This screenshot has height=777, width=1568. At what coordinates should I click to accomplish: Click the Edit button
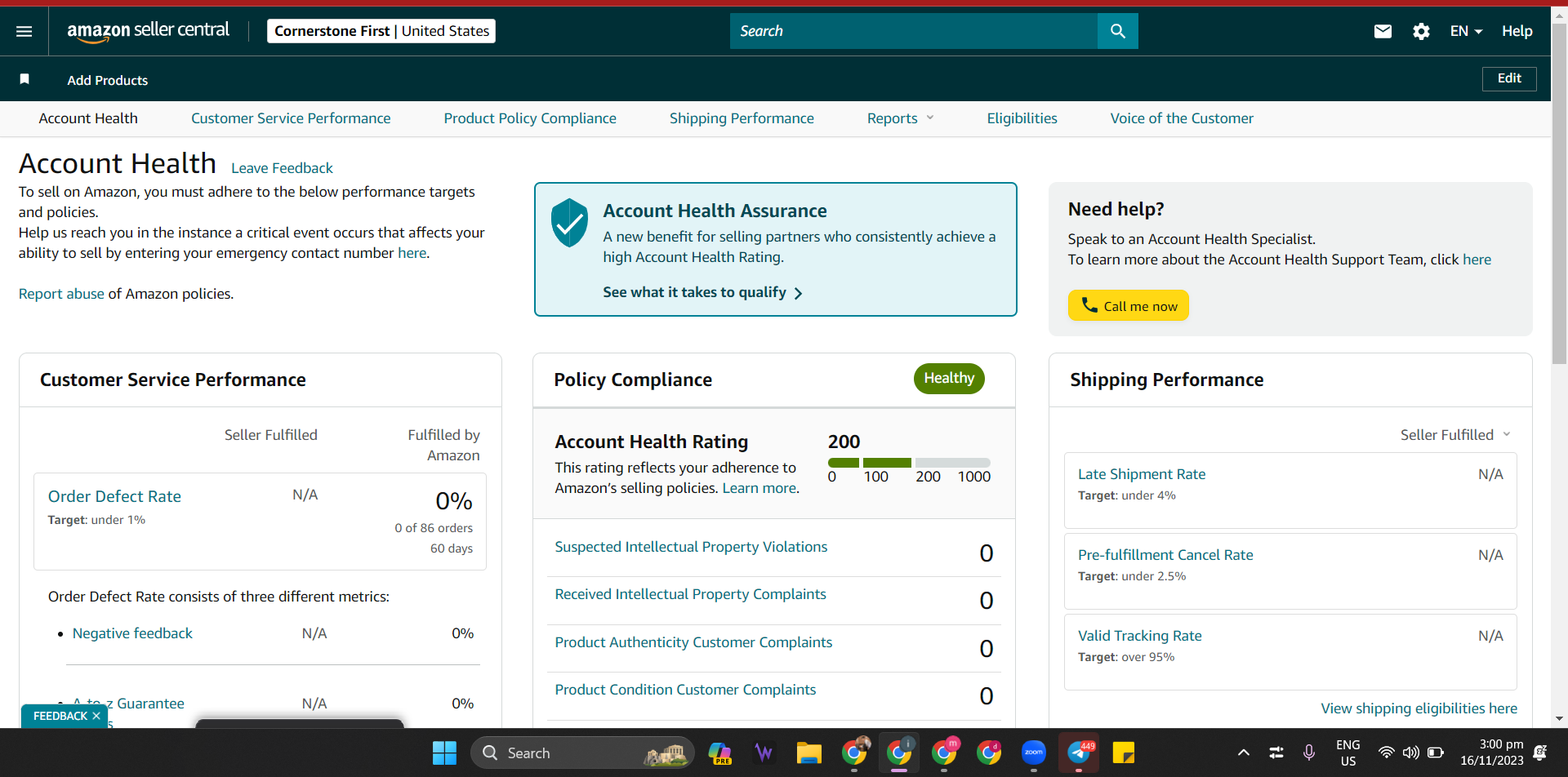[x=1509, y=78]
